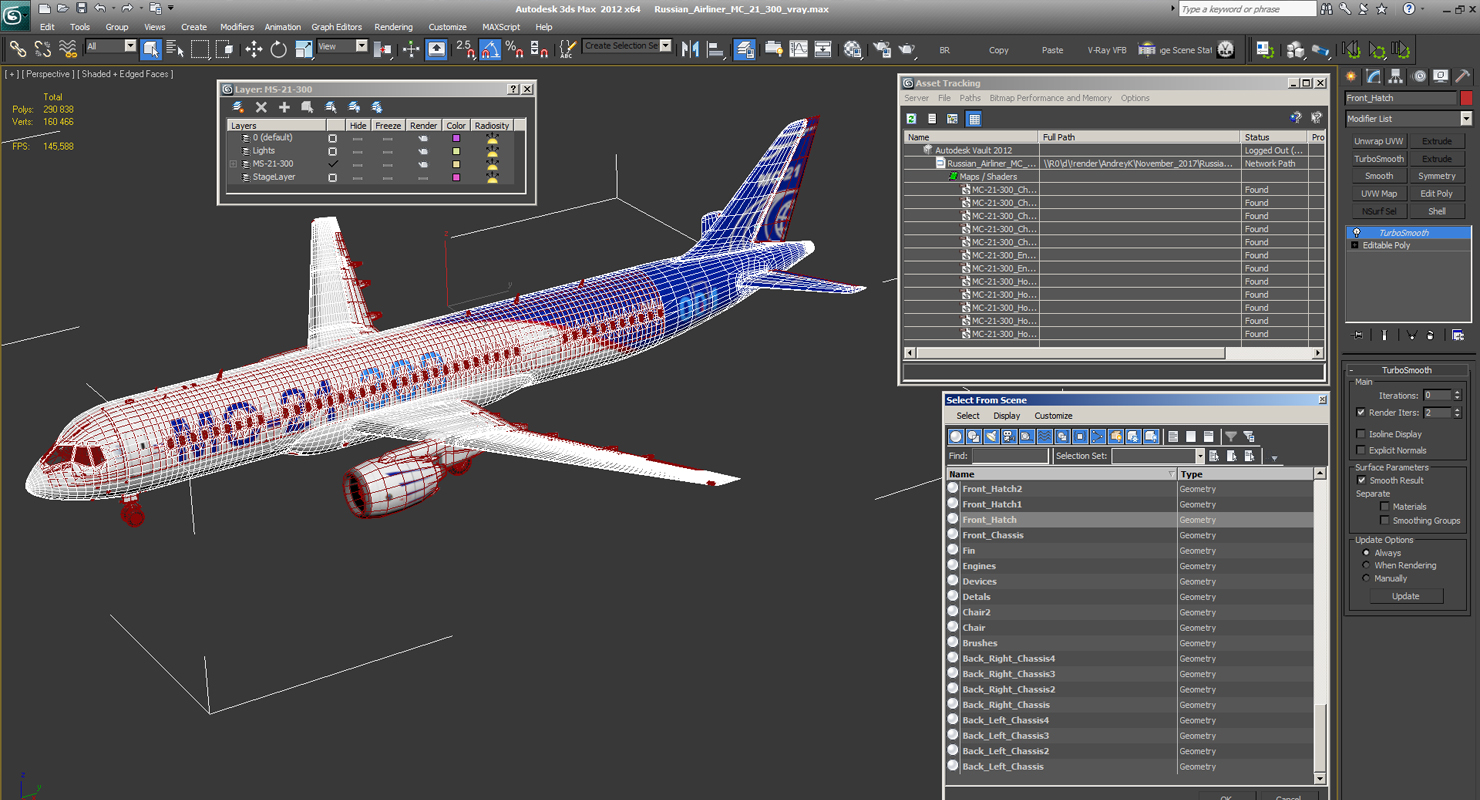Switch Asset Tracking to table view
Screen dimensions: 1480x800
974,118
